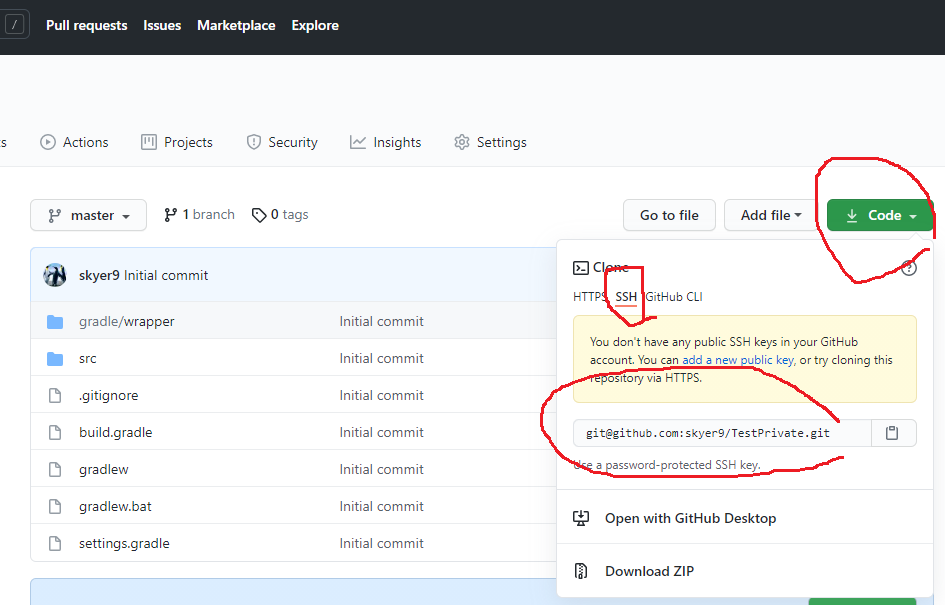Click the tag icon beside 0 tags
Viewport: 945px width, 605px height.
[x=259, y=215]
